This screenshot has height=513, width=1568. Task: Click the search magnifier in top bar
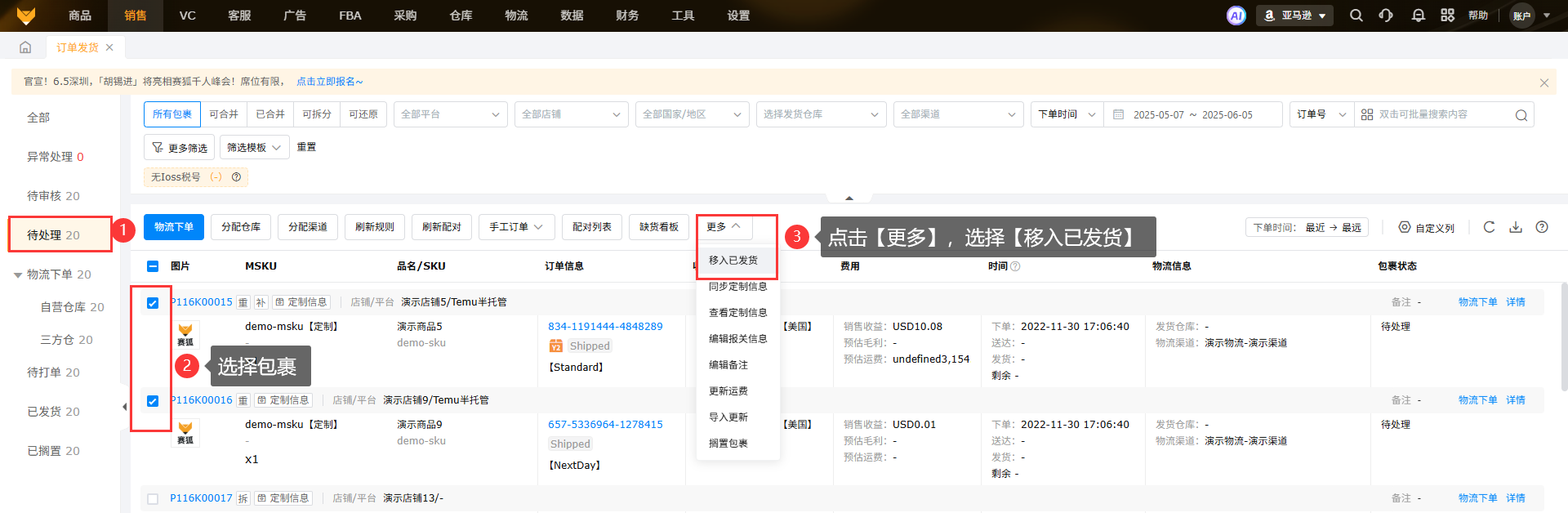[1356, 16]
